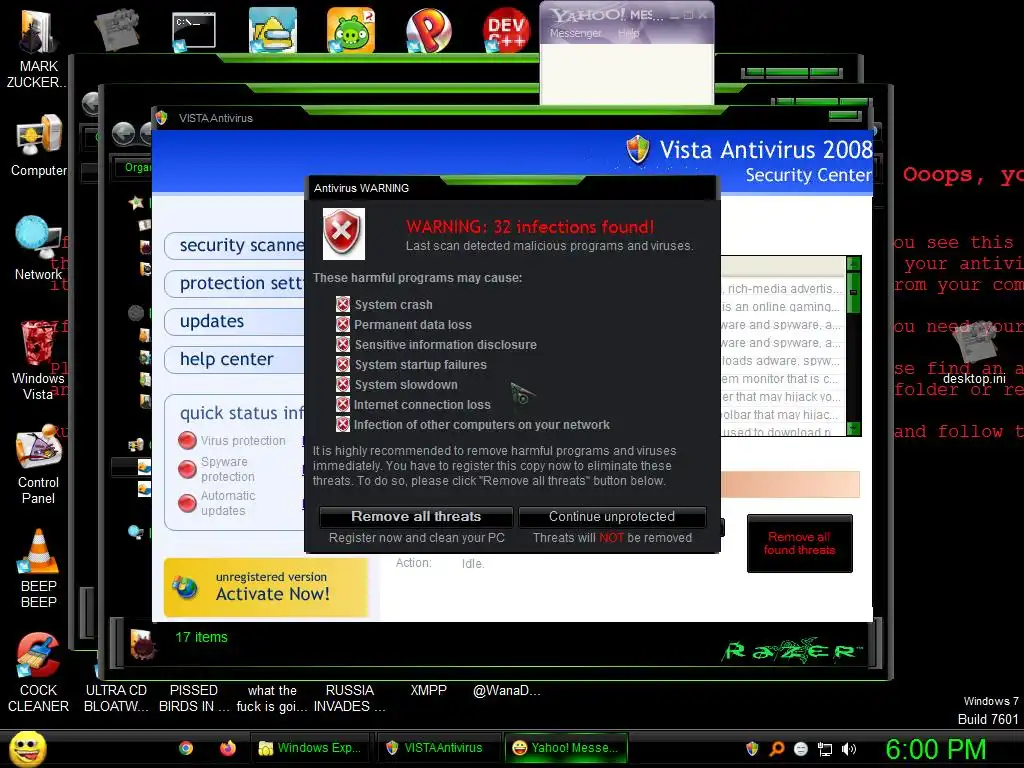Click the Activate Now unregistered version banner
The image size is (1024, 768).
266,587
